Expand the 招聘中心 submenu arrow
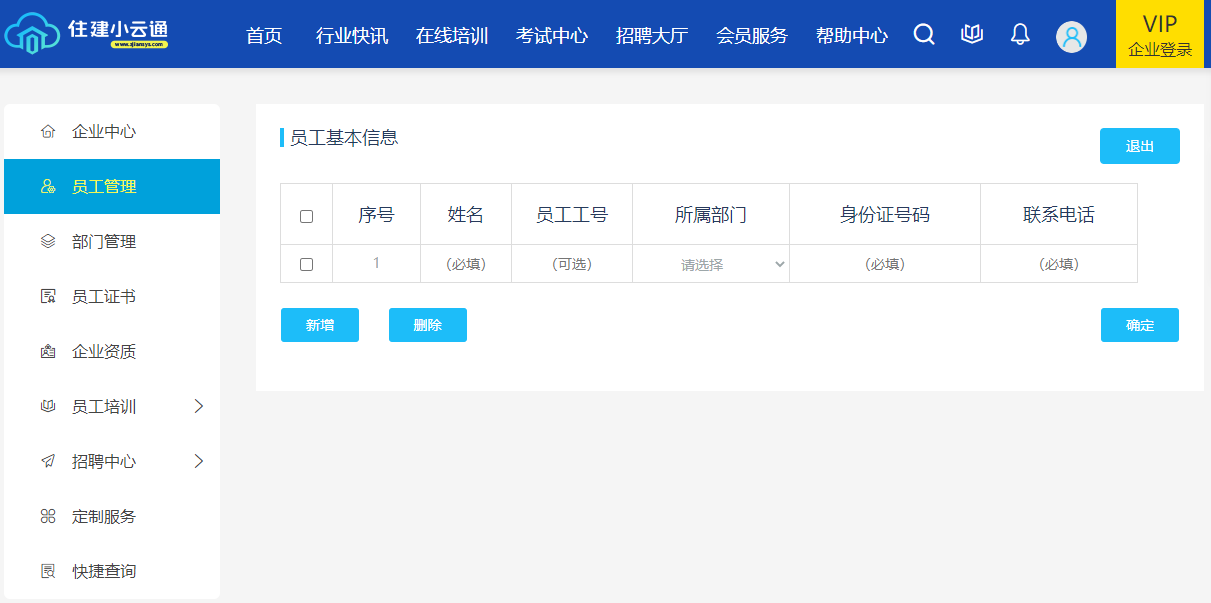The width and height of the screenshot is (1211, 603). 198,461
